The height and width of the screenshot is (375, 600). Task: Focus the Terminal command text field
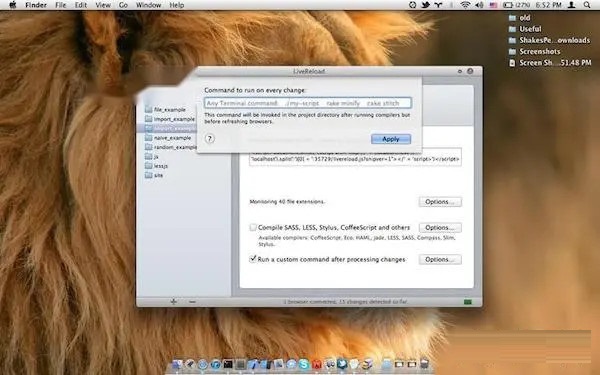pos(308,103)
